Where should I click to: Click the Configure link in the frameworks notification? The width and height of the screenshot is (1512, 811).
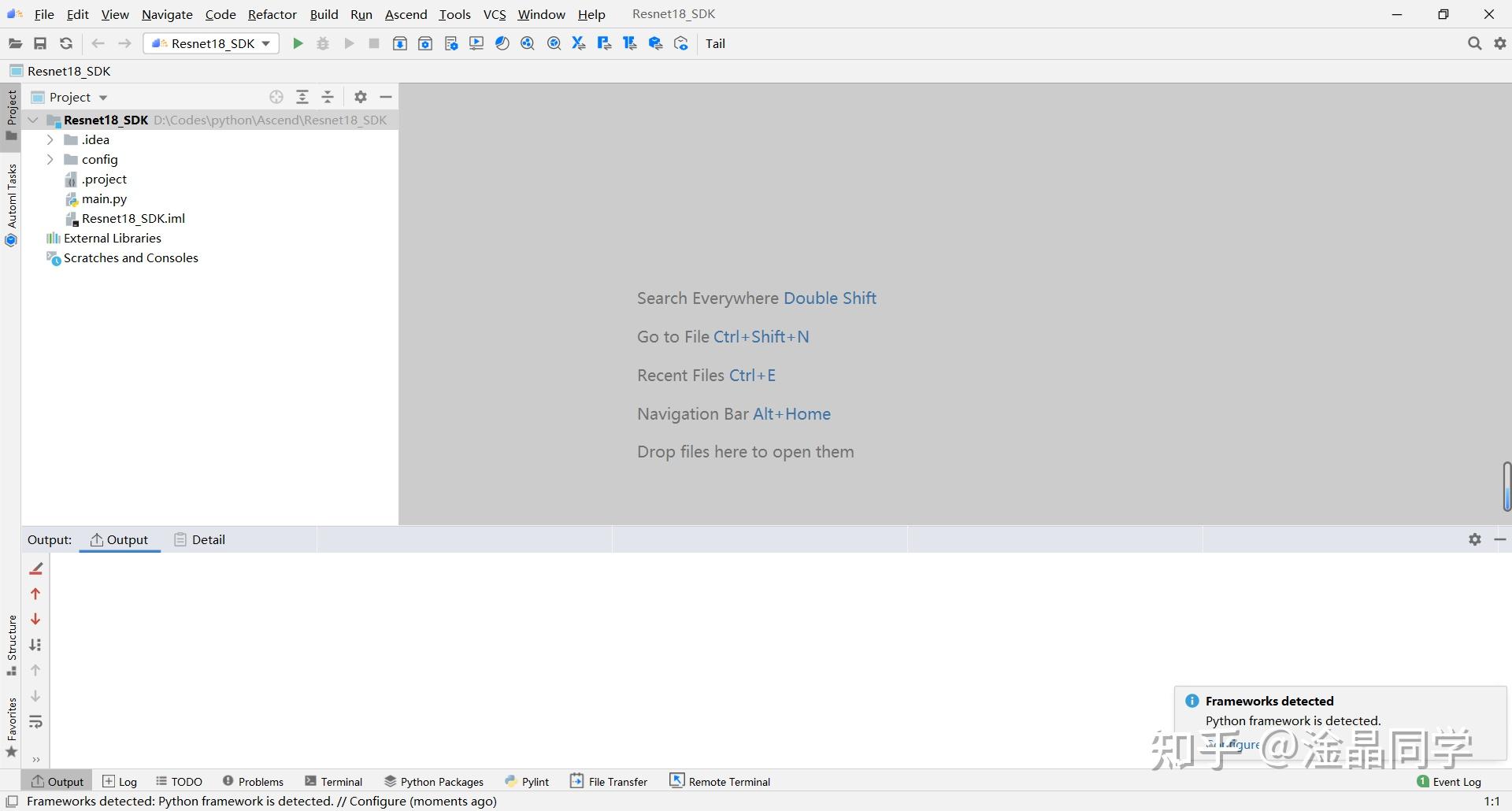click(1233, 743)
